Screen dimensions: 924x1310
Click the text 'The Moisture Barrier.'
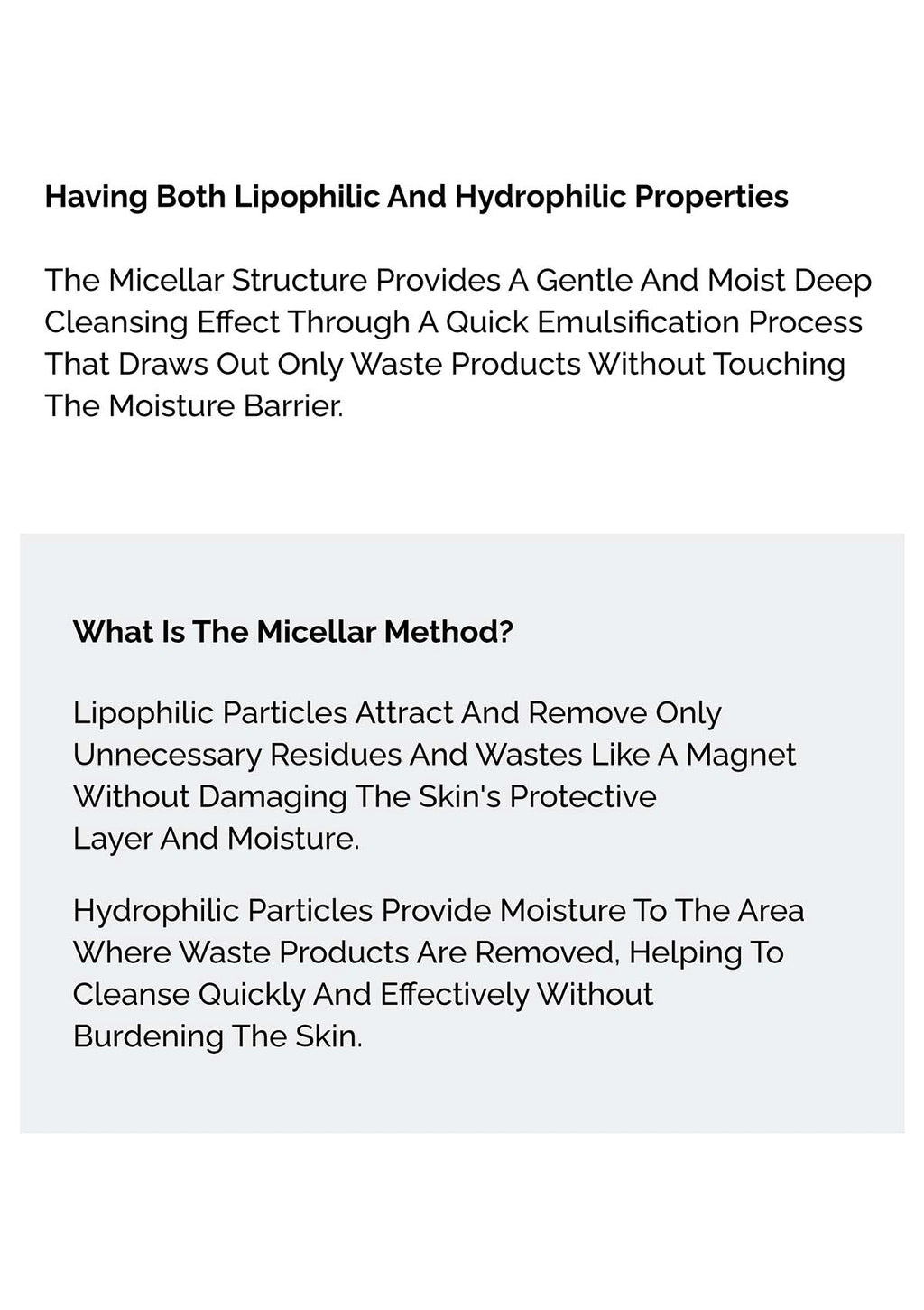[194, 406]
